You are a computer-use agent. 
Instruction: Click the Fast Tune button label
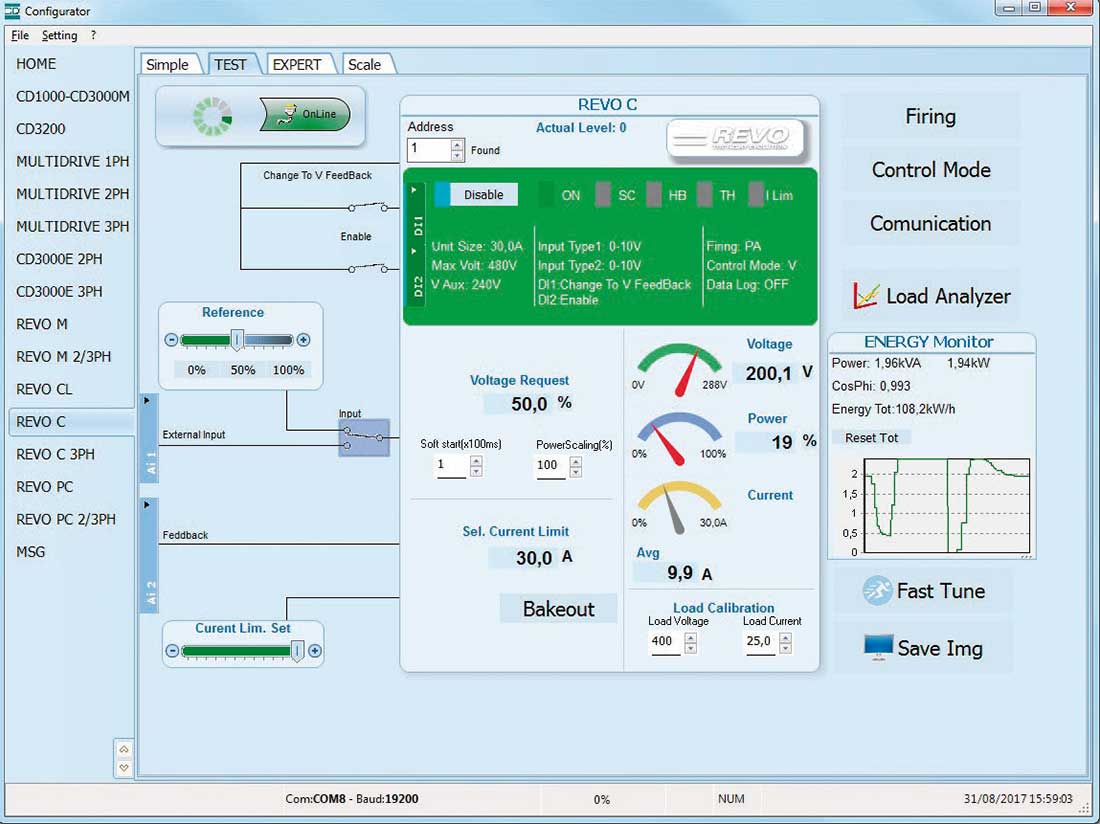(941, 590)
